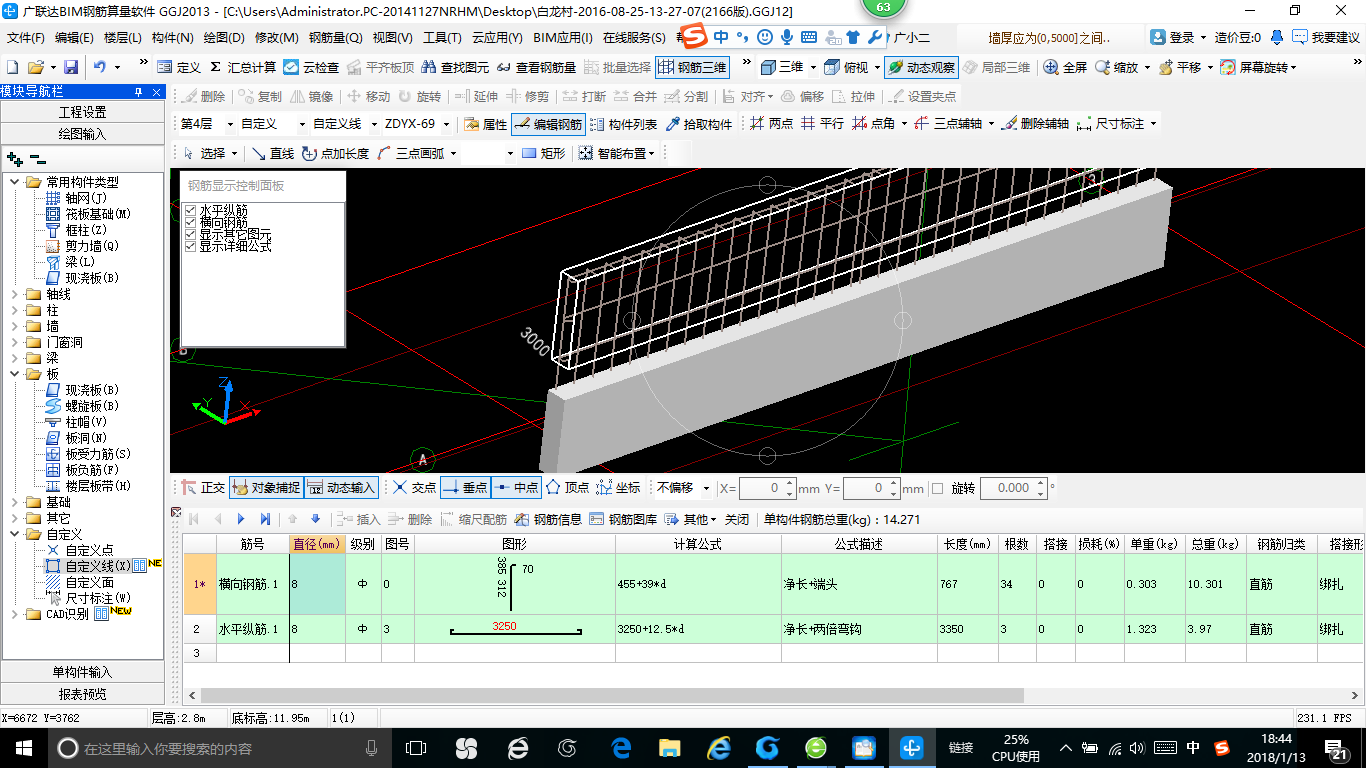Image resolution: width=1366 pixels, height=768 pixels.
Task: Click the Windows search box
Action: [218, 748]
